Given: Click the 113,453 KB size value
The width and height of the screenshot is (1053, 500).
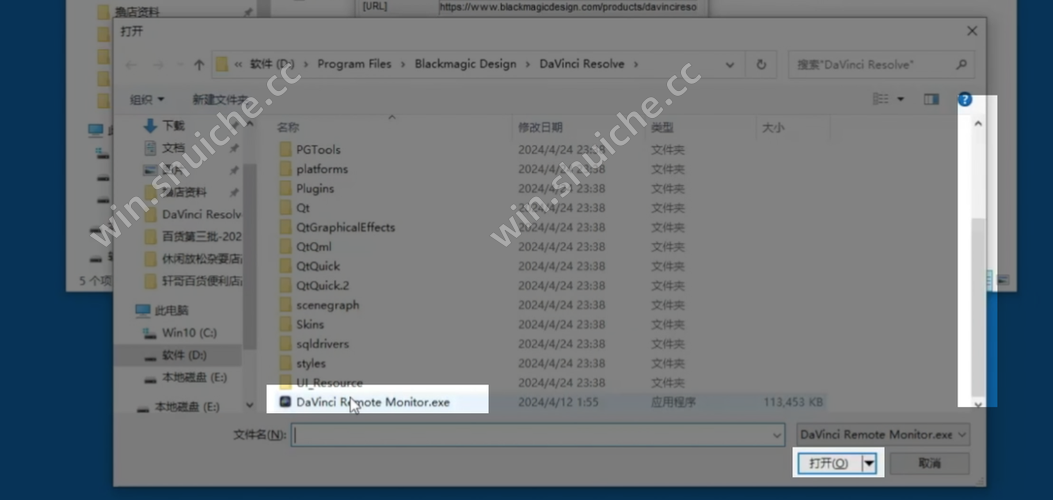Looking at the screenshot, I should (793, 403).
